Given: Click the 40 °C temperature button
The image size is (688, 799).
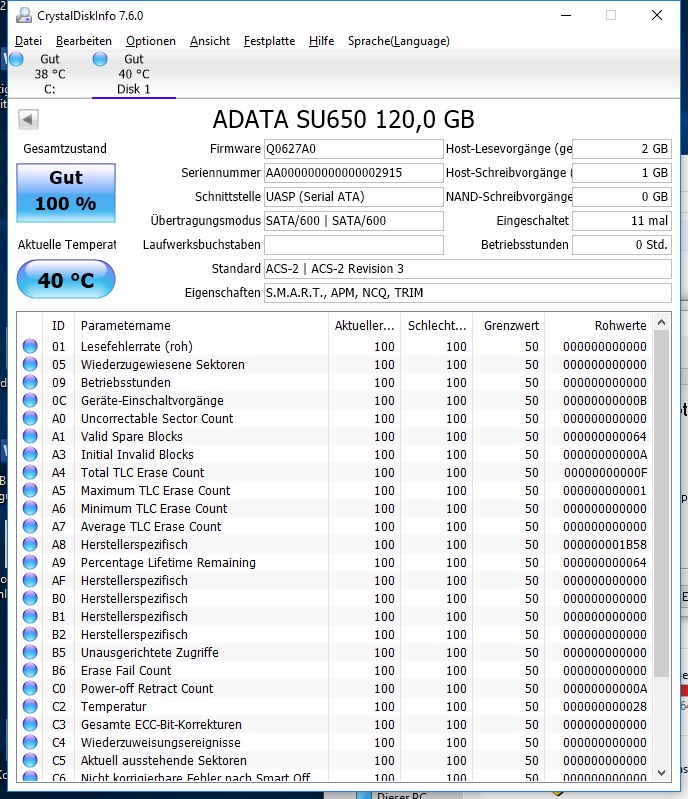Looking at the screenshot, I should click(x=66, y=279).
